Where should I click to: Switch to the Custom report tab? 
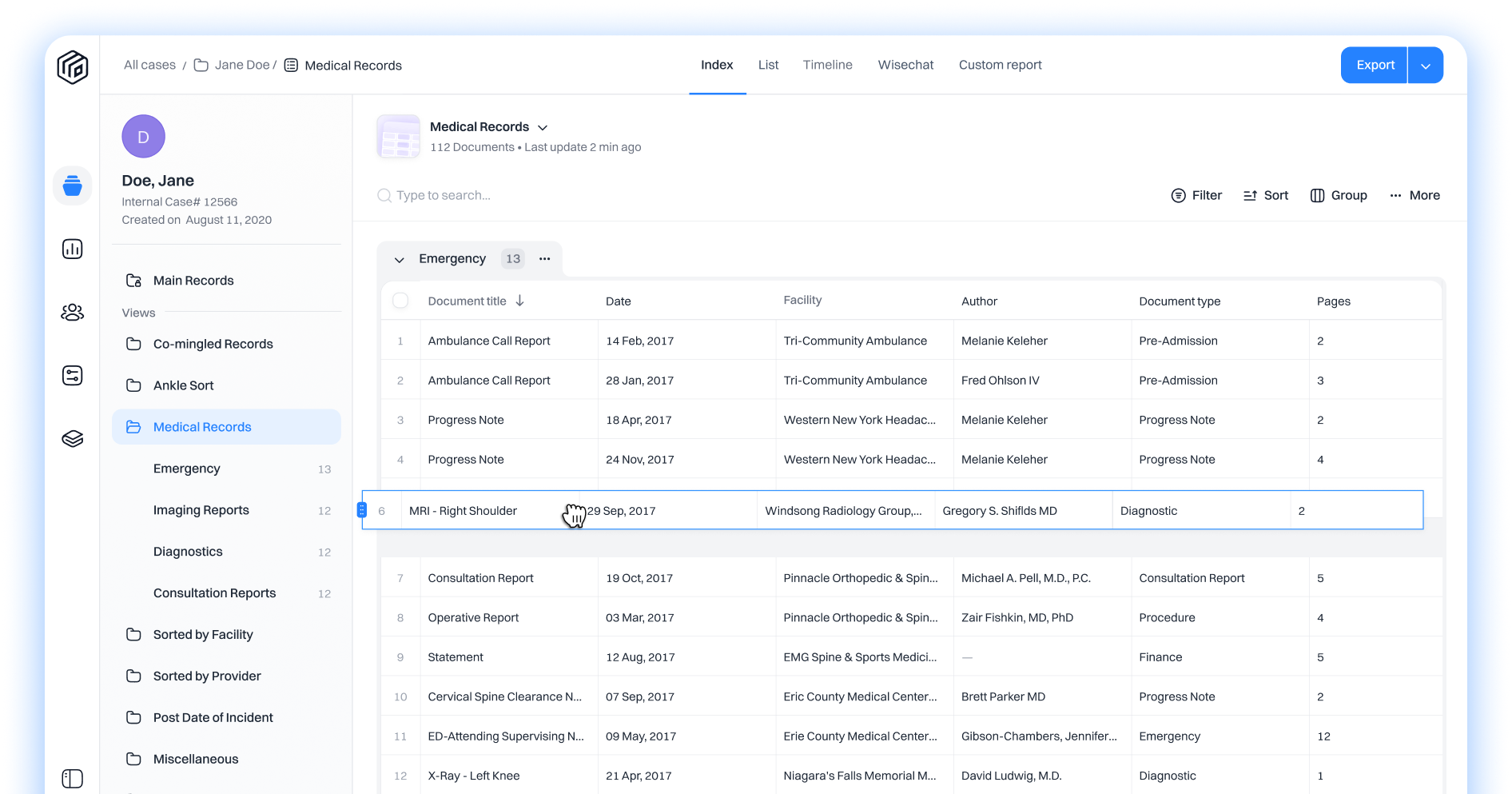(1000, 65)
